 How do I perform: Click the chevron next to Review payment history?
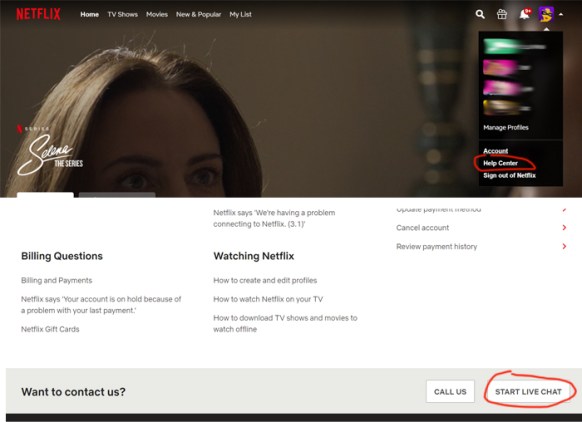tap(564, 246)
